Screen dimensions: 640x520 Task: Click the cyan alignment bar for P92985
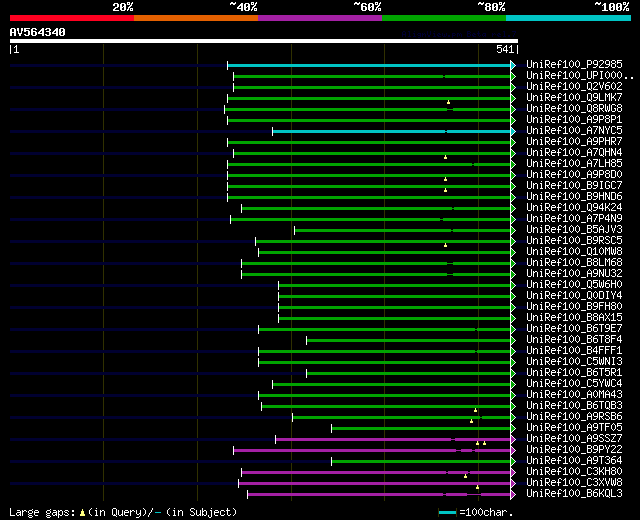[x=369, y=65]
